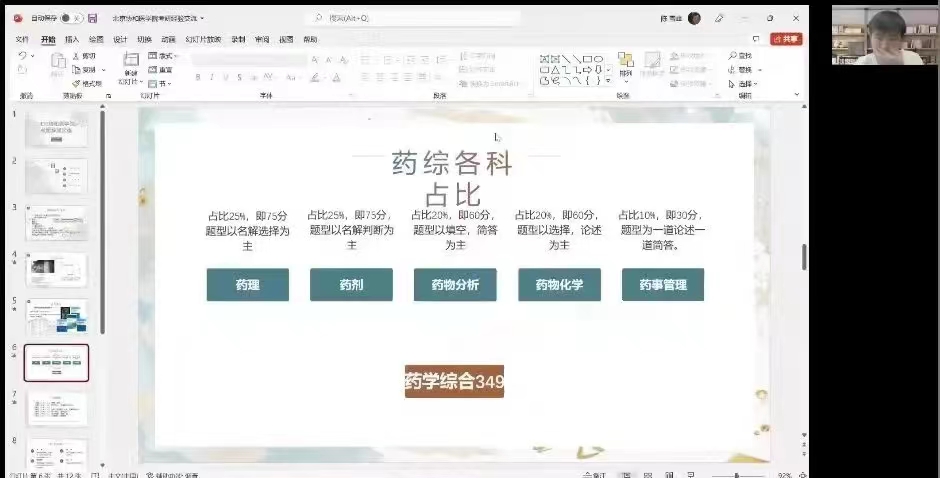Screen dimensions: 940x478
Task: Click the 新建幻灯片 new slide icon
Action: [130, 61]
